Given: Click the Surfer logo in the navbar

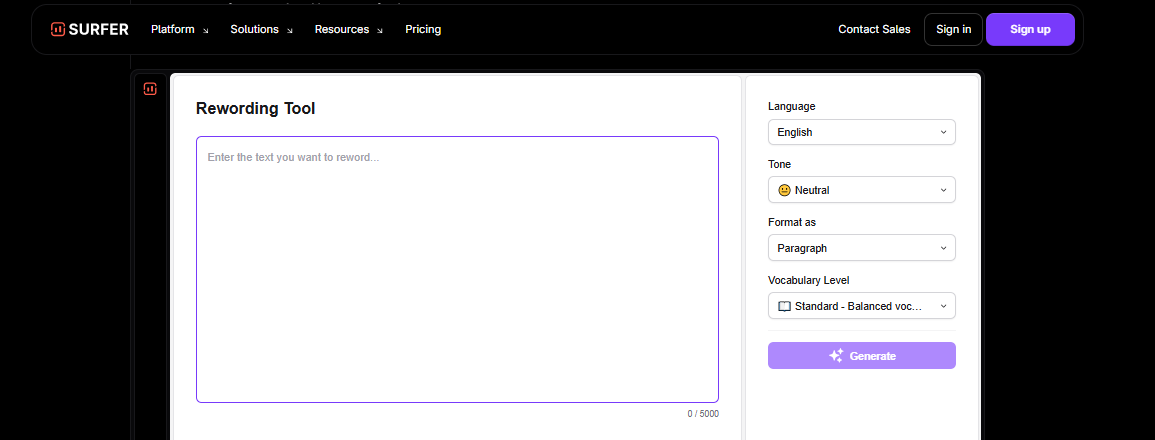Looking at the screenshot, I should 90,29.
